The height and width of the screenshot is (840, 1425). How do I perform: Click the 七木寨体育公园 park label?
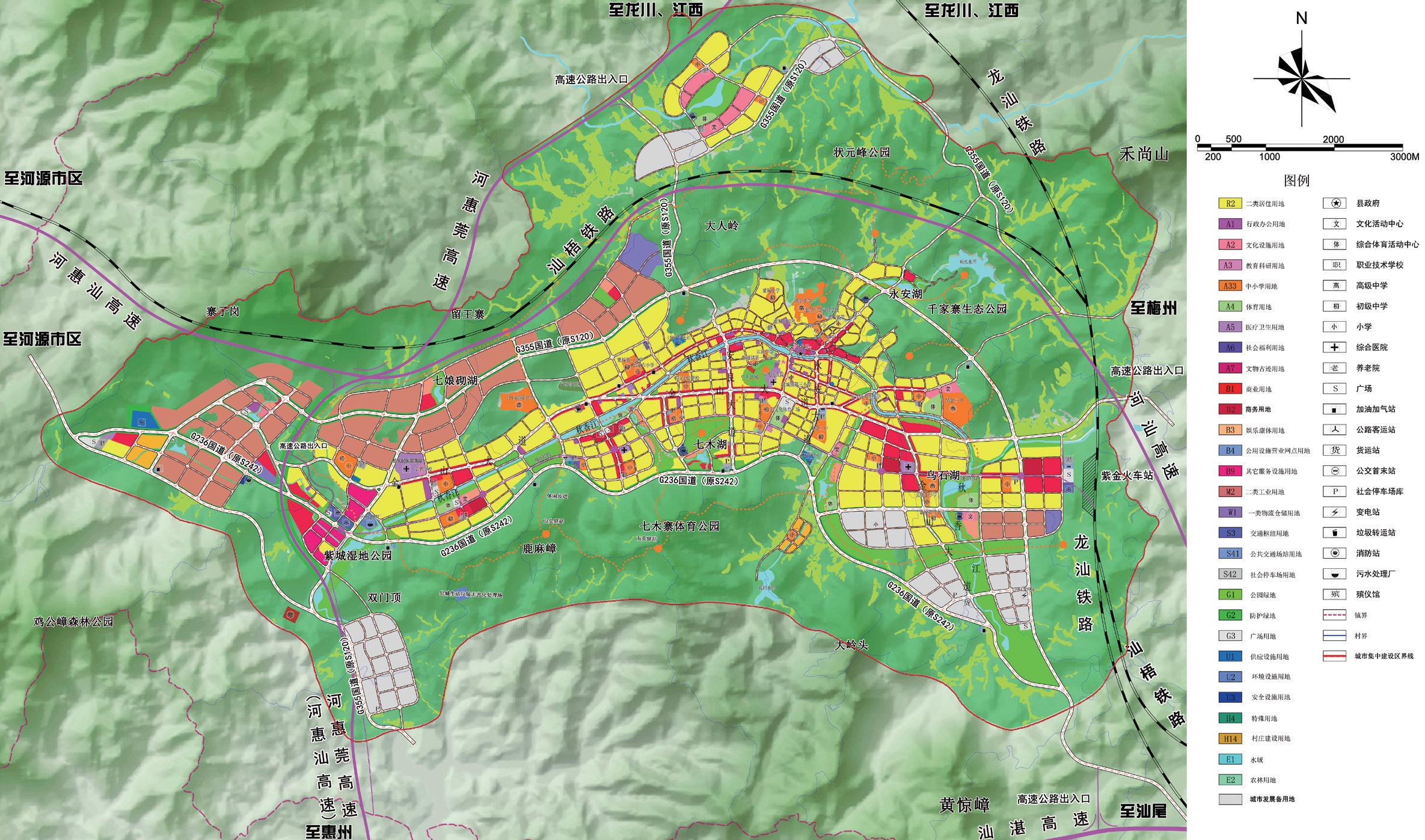[678, 526]
